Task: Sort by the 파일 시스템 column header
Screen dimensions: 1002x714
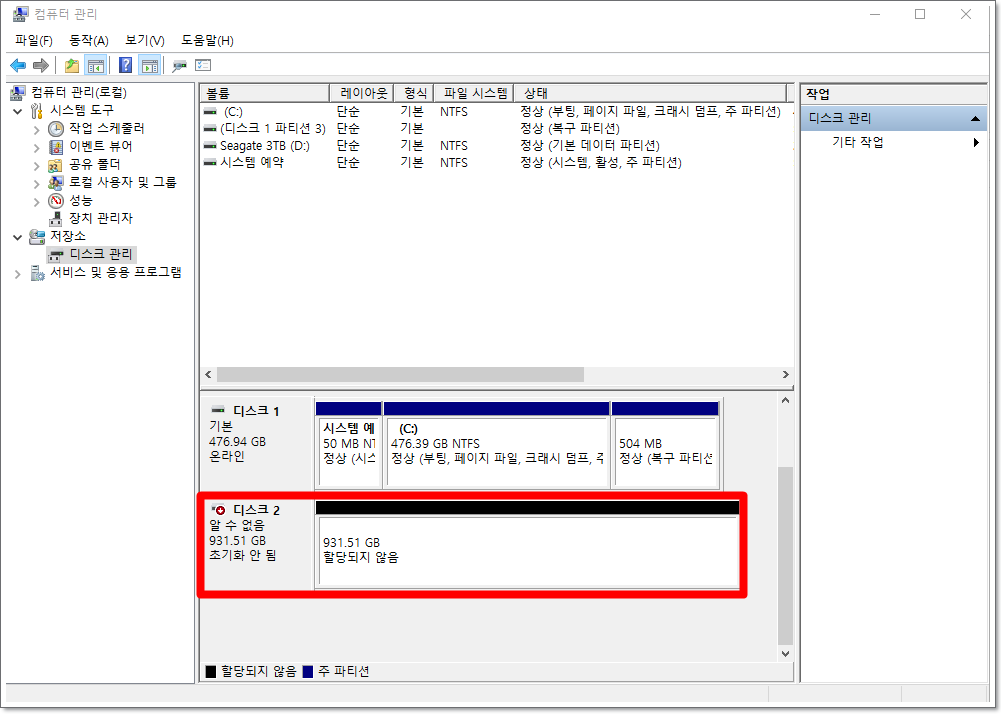Action: 474,93
